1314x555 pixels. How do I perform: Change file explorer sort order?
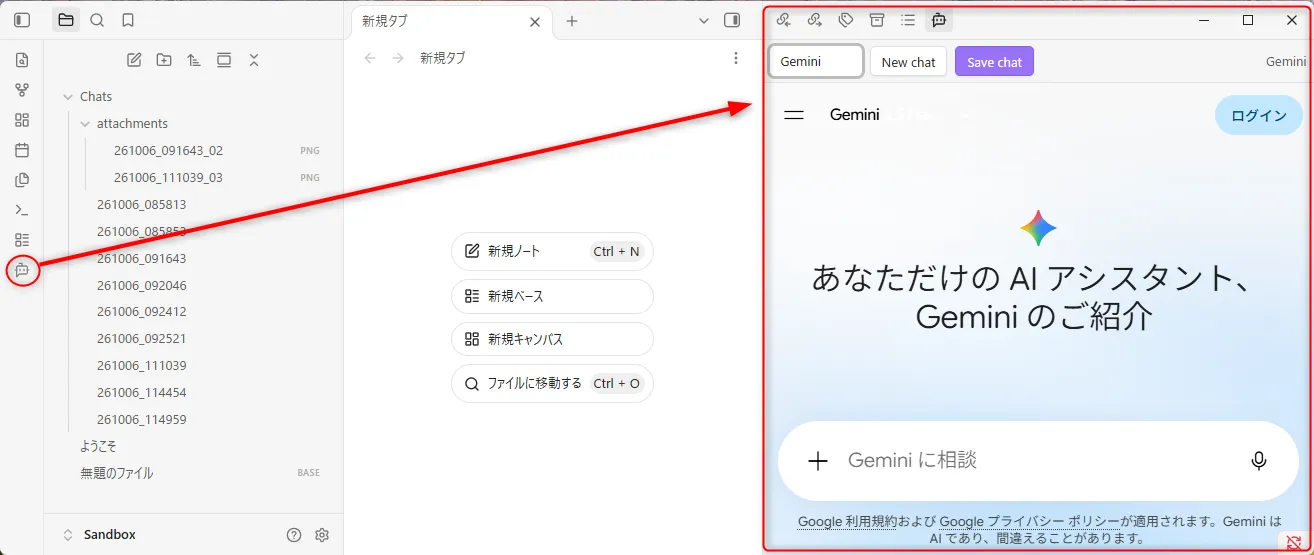click(x=194, y=60)
